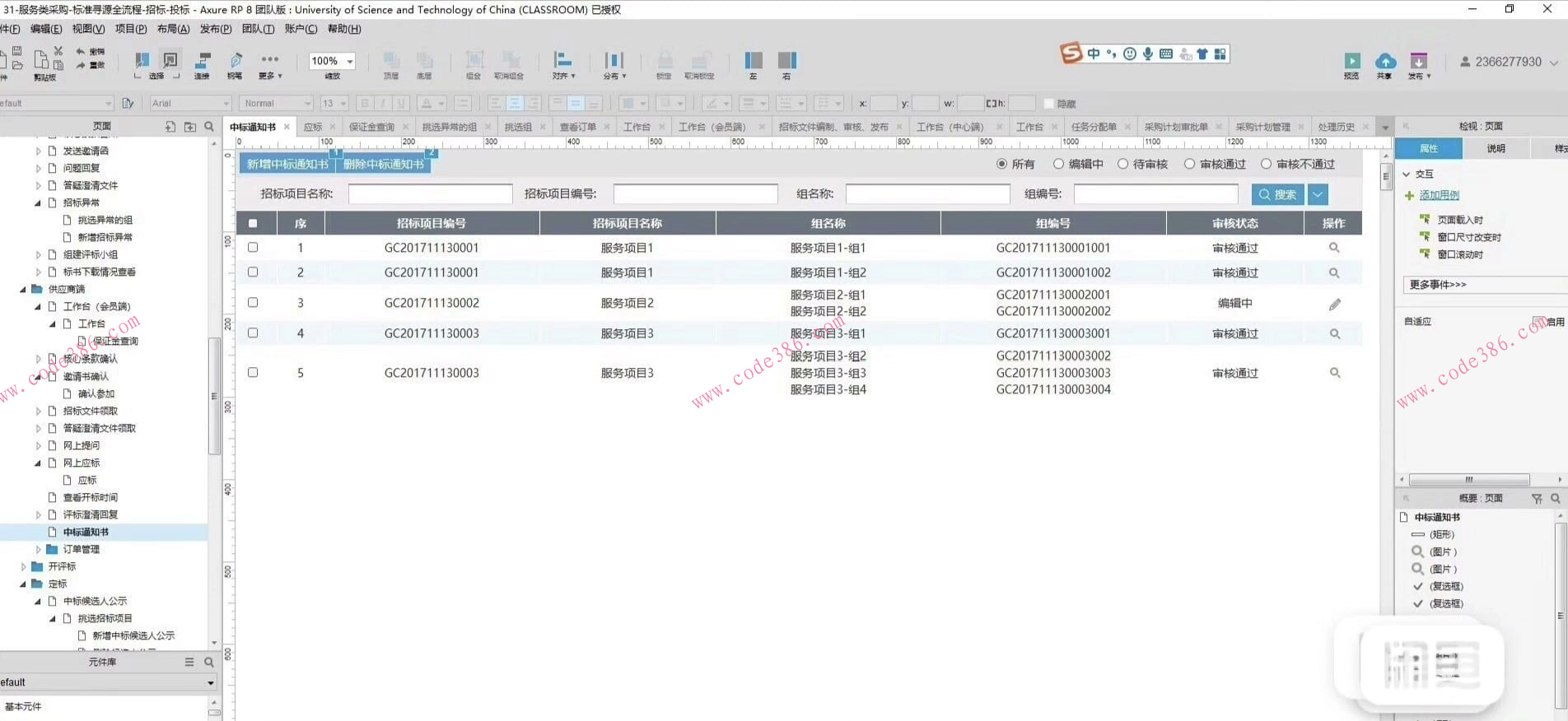Image resolution: width=1568 pixels, height=721 pixels.
Task: Click the Align (对齐) toolbar icon
Action: tap(563, 61)
